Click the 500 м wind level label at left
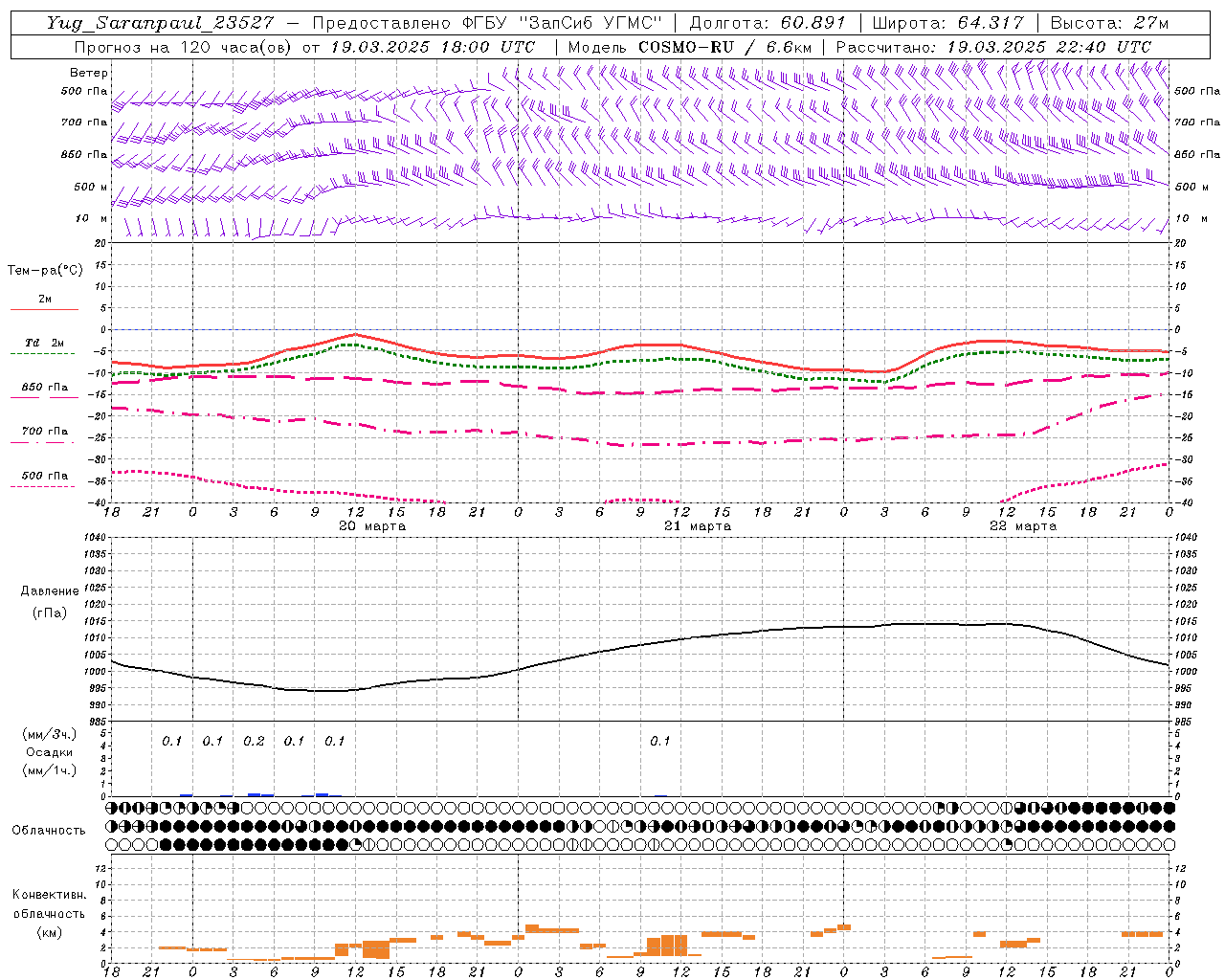This screenshot has width=1225, height=980. coord(91,187)
